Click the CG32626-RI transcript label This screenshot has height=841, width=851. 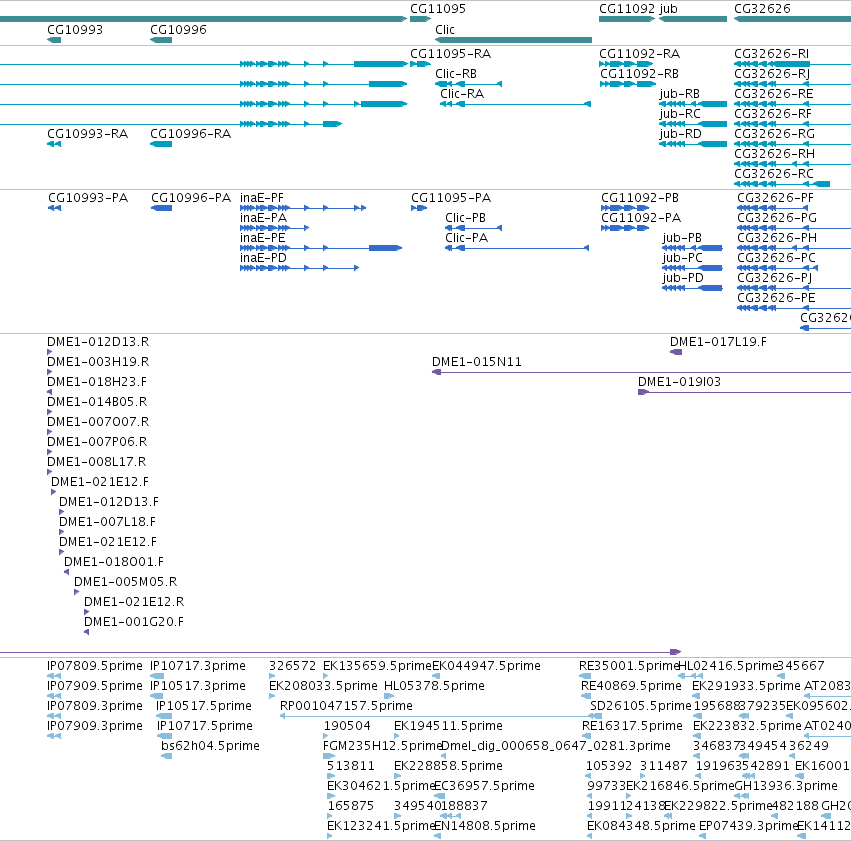coord(771,54)
